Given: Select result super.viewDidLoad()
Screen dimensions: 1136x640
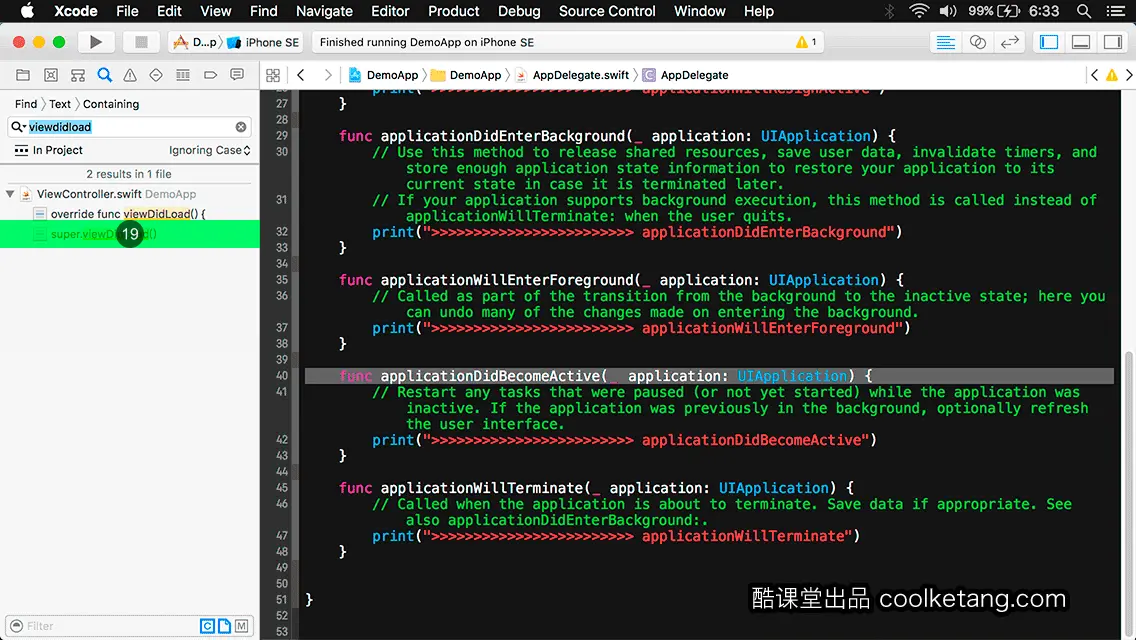Looking at the screenshot, I should point(130,234).
